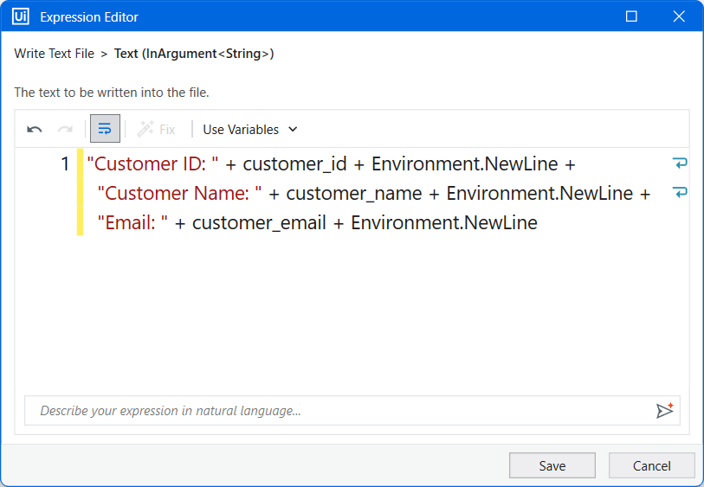Cancel the expression changes
The height and width of the screenshot is (487, 704).
tap(651, 465)
